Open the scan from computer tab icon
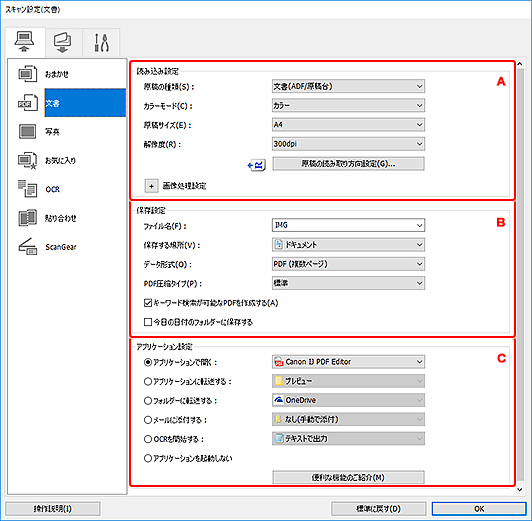 (24, 42)
